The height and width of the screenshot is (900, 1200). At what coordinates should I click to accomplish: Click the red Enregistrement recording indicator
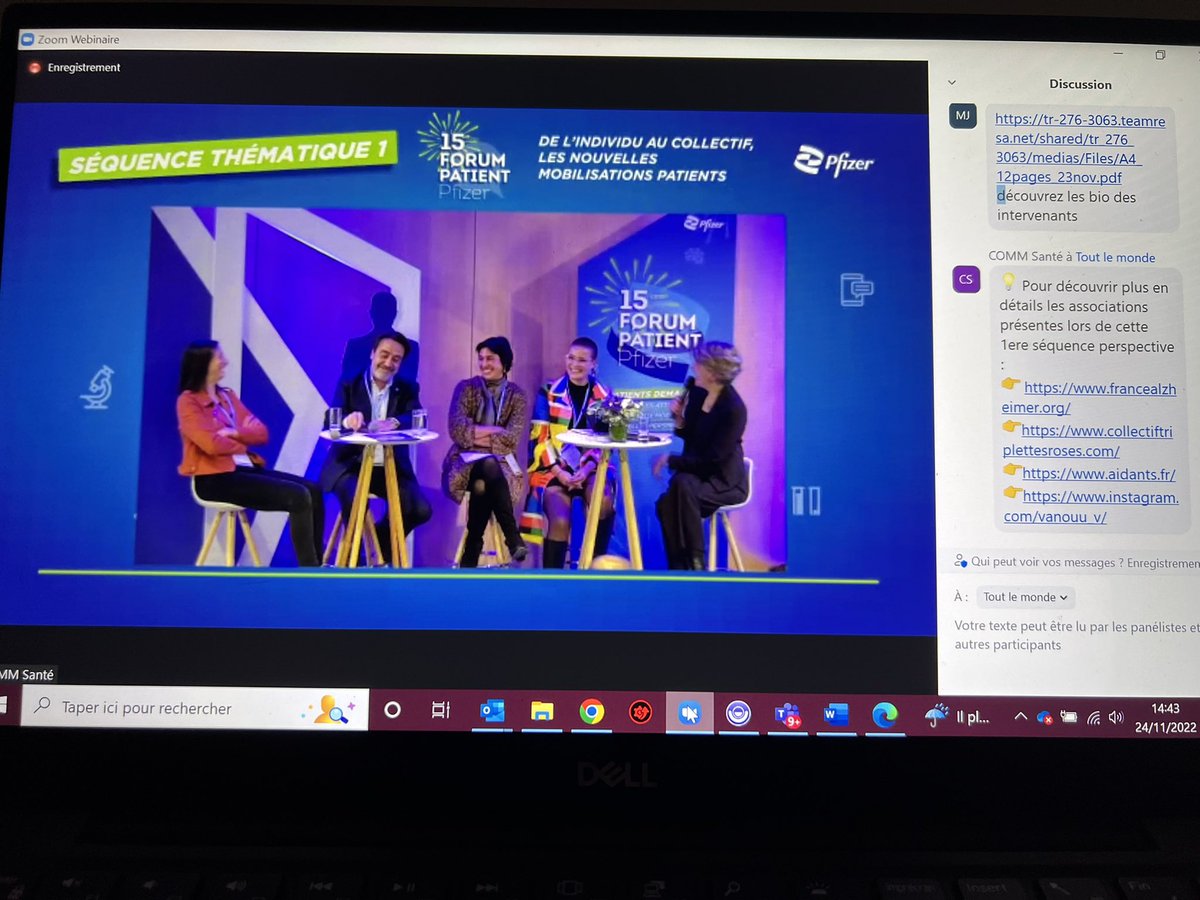(x=75, y=67)
